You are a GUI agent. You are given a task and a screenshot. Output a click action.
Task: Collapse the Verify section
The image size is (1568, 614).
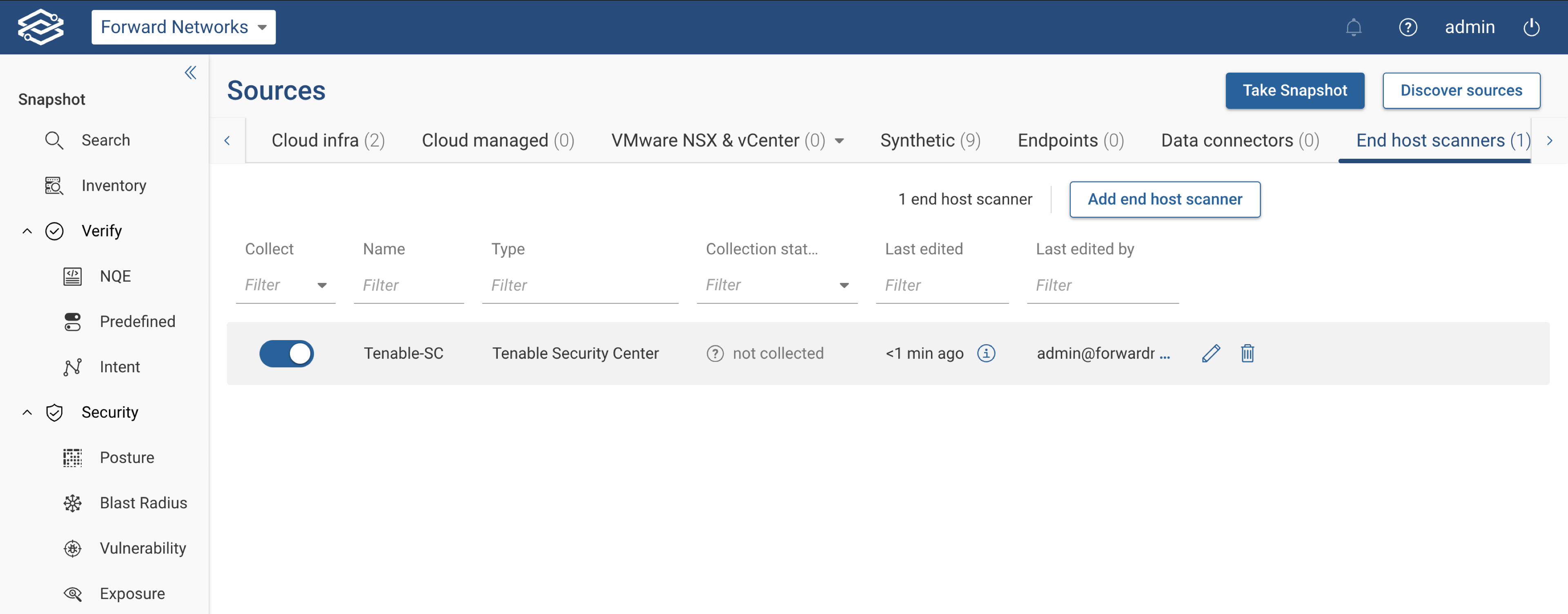[27, 231]
